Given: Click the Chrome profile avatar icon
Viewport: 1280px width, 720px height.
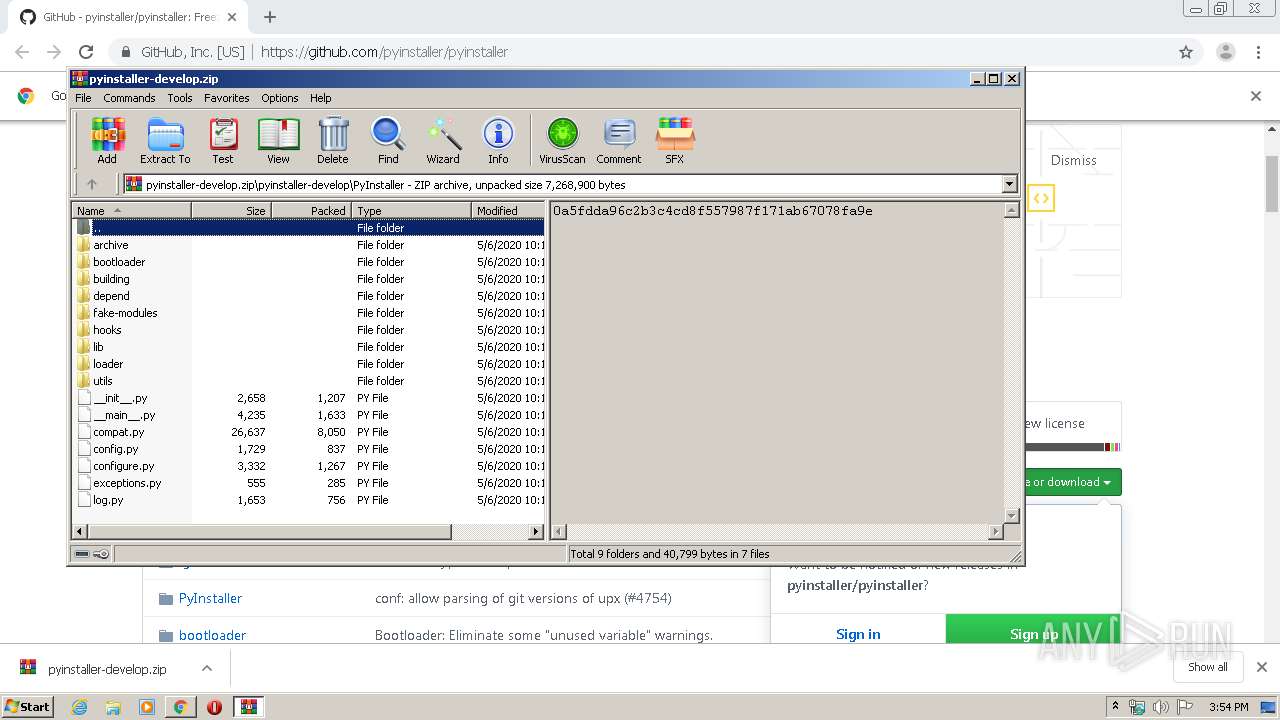Looking at the screenshot, I should tap(1225, 52).
